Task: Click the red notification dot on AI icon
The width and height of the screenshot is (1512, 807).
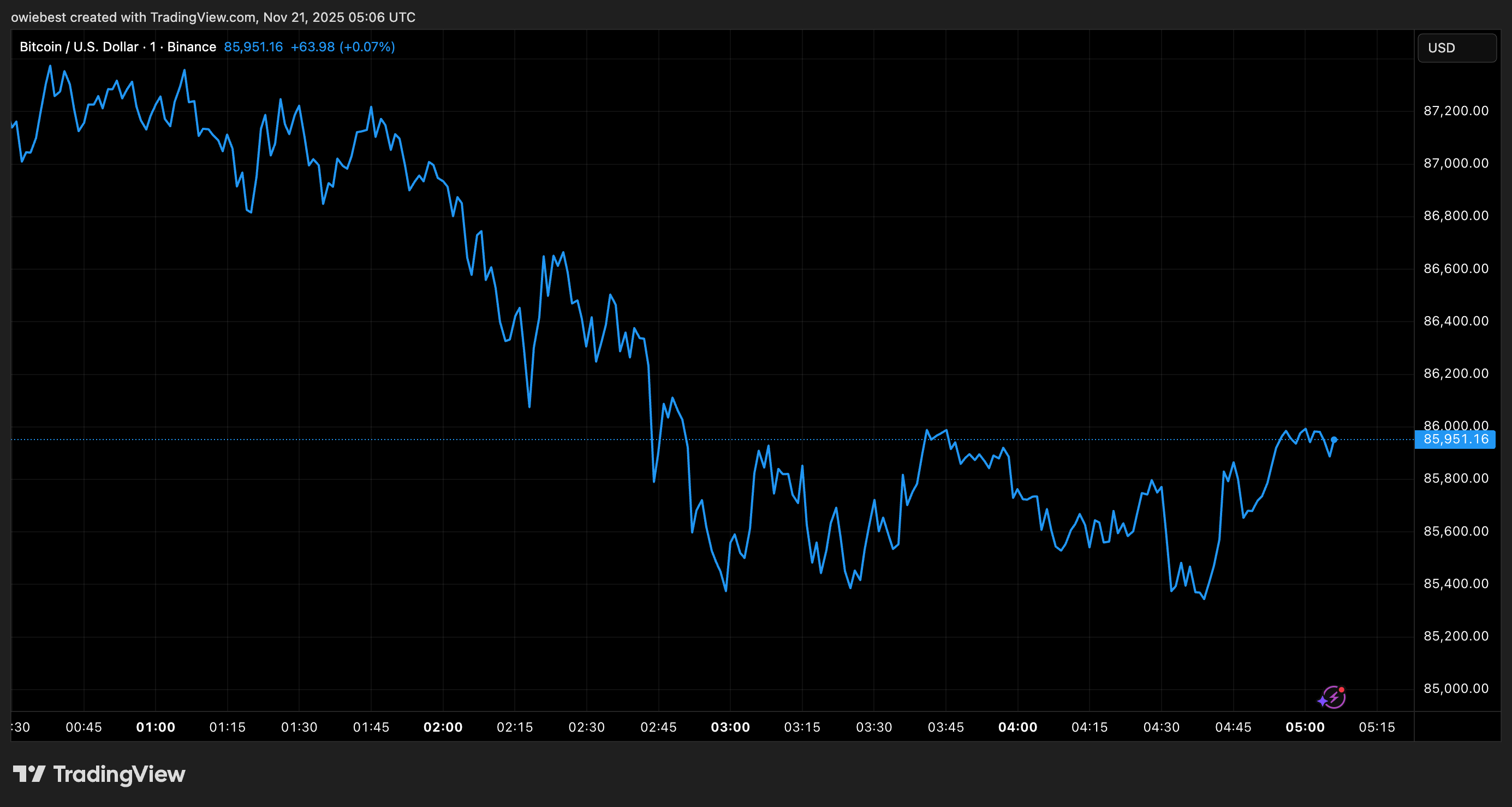Action: tap(1343, 689)
